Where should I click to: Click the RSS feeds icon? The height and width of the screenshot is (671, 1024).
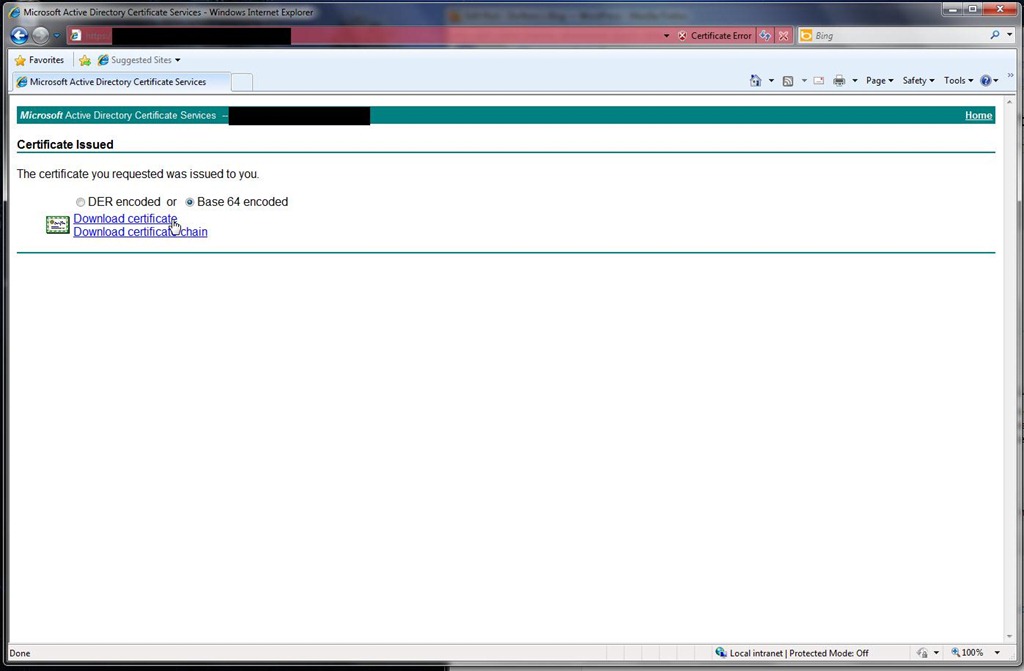tap(788, 81)
